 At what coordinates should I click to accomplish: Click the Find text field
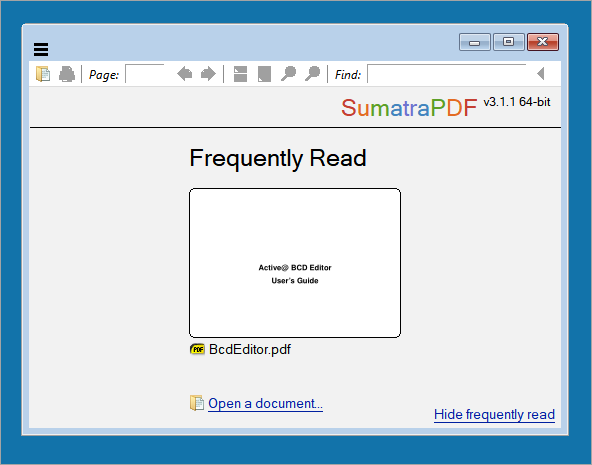(447, 74)
